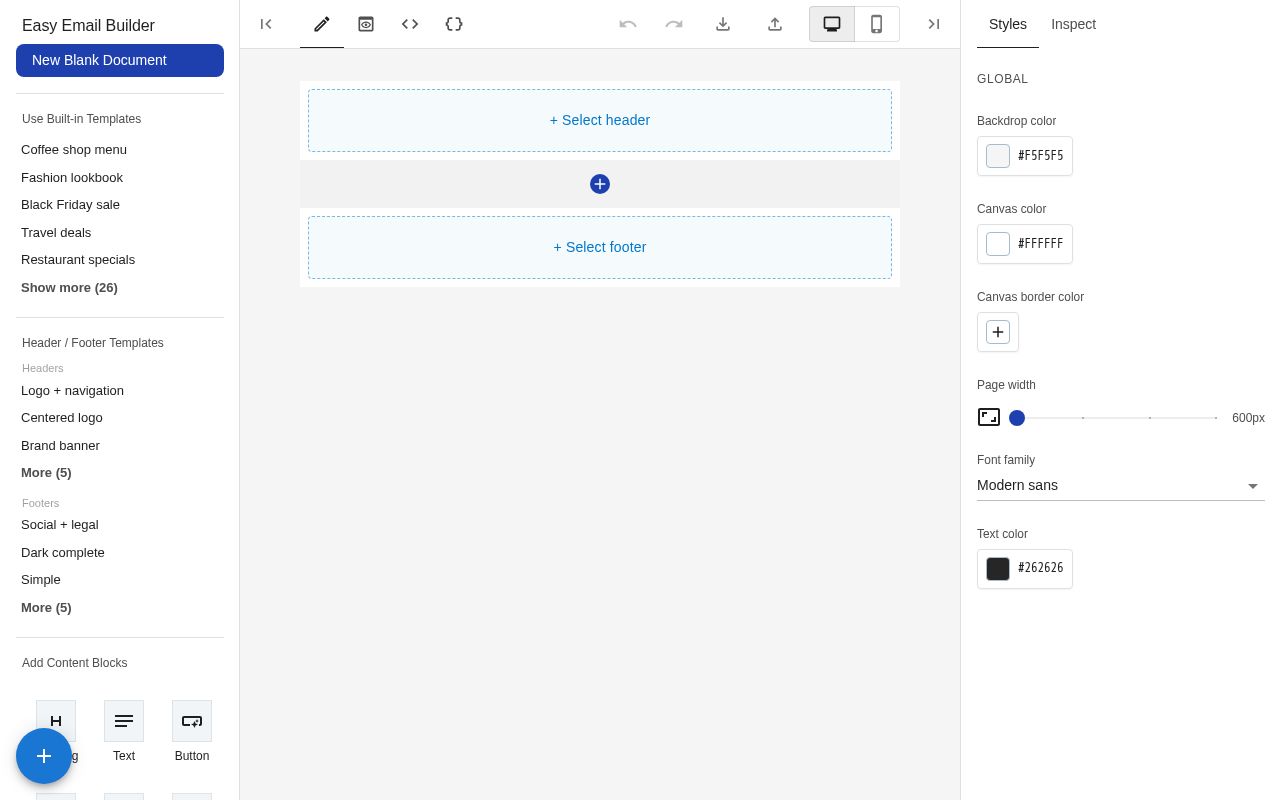Open the Inspect tab

[1073, 24]
